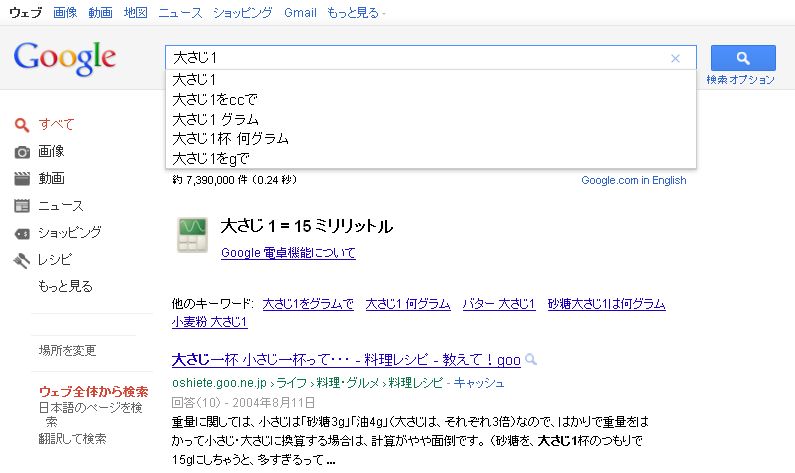Open ニュース in the top navigation bar
The image size is (795, 473).
coord(180,13)
